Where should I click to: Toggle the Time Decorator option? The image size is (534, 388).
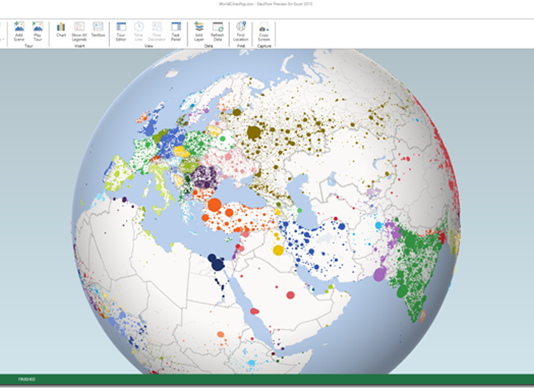(x=157, y=31)
